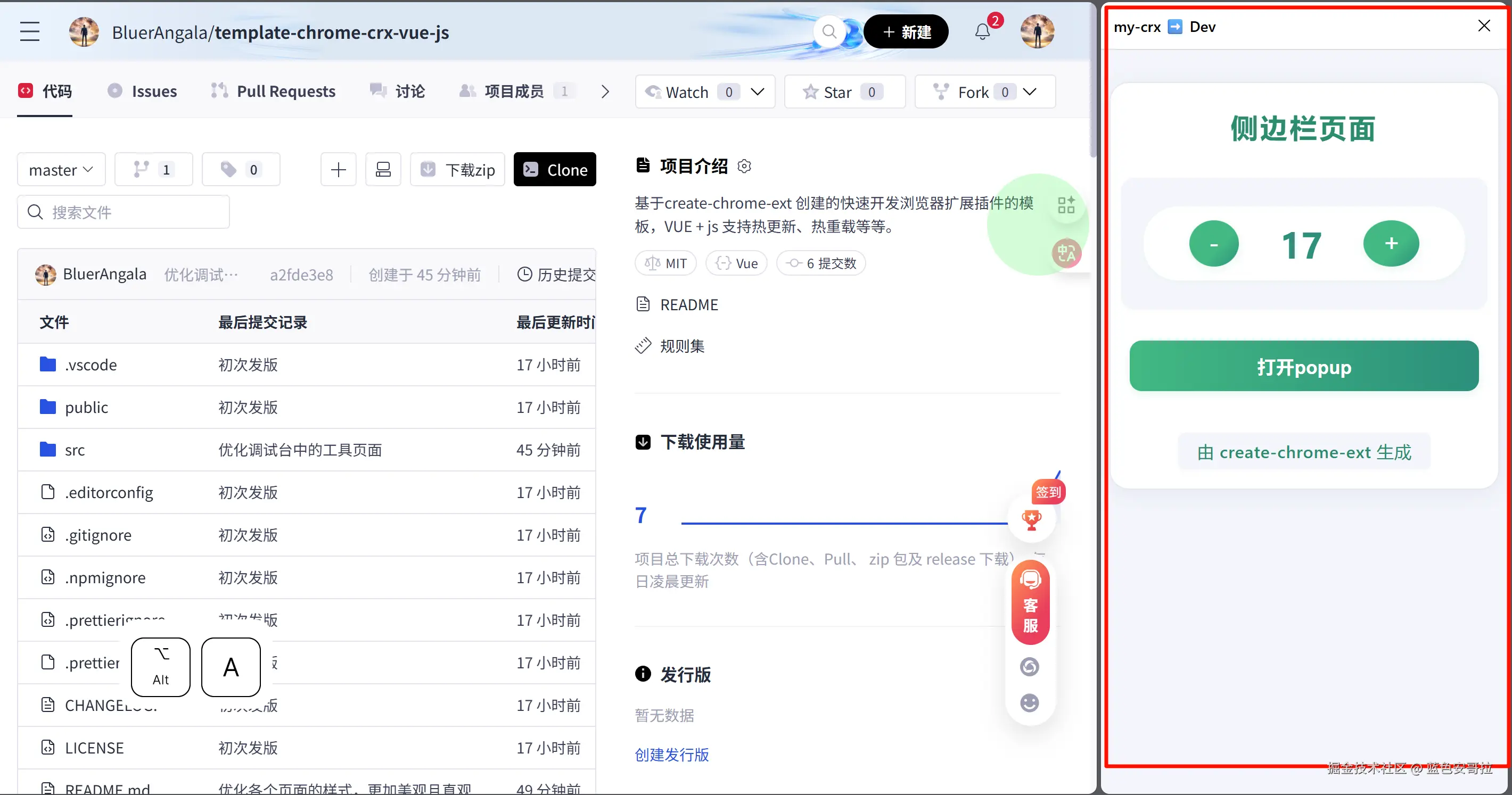The image size is (1512, 795).
Task: Toggle Star on this repository
Action: (x=843, y=92)
